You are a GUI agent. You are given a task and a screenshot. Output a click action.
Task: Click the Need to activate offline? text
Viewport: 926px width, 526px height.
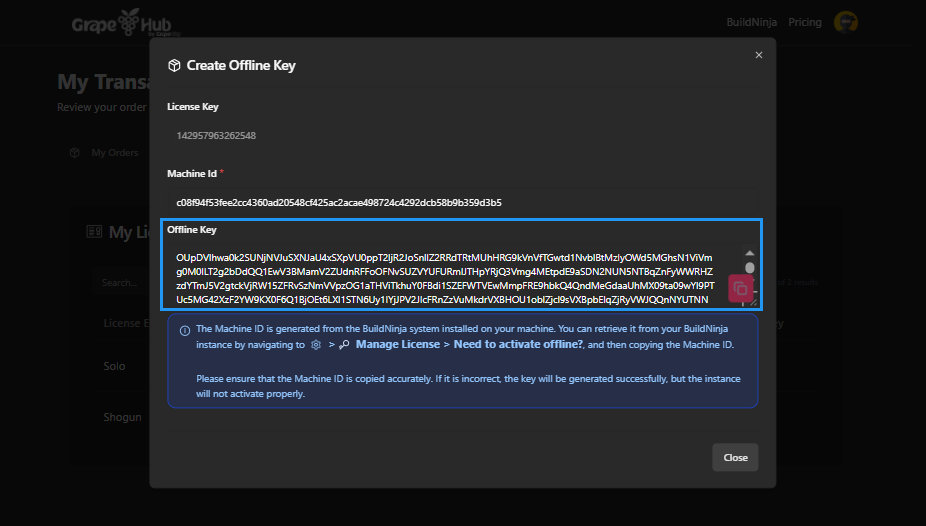[x=518, y=344]
